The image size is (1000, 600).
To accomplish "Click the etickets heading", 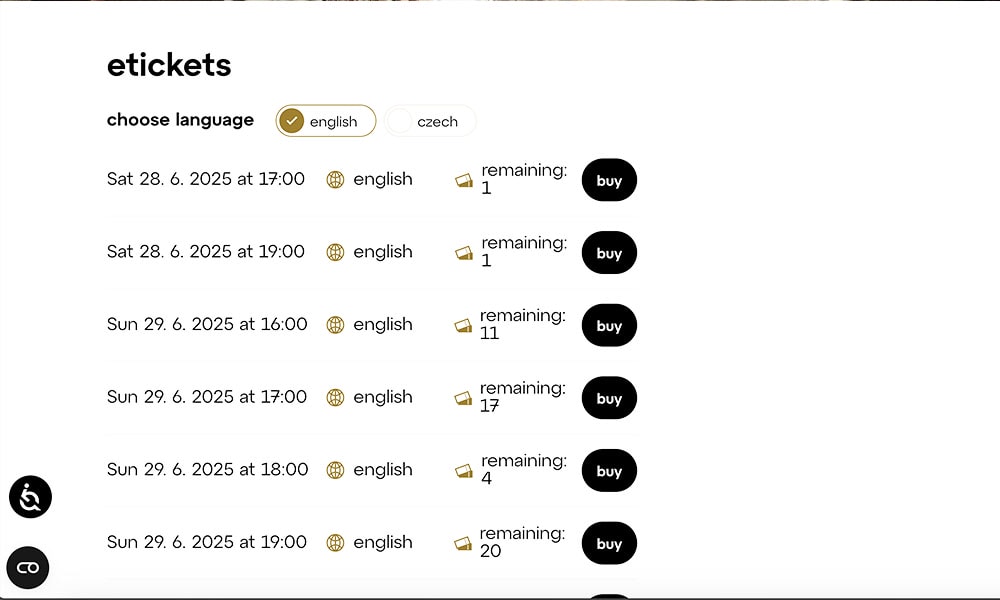I will tap(169, 66).
